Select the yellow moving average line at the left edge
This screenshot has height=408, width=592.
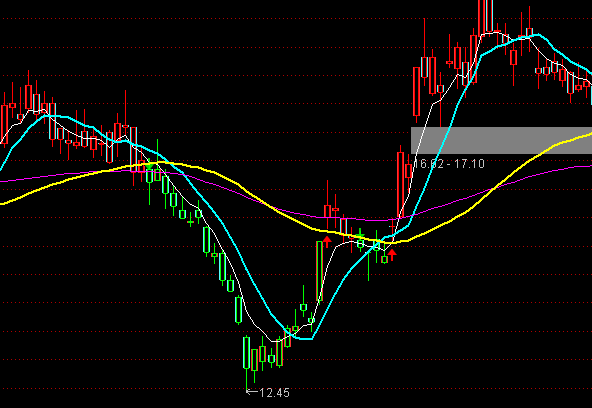tap(5, 203)
